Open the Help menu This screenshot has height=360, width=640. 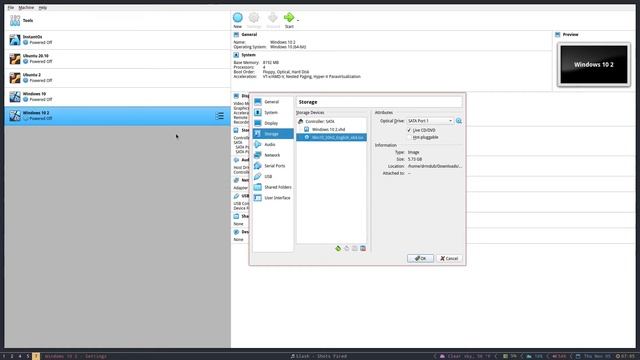point(42,7)
